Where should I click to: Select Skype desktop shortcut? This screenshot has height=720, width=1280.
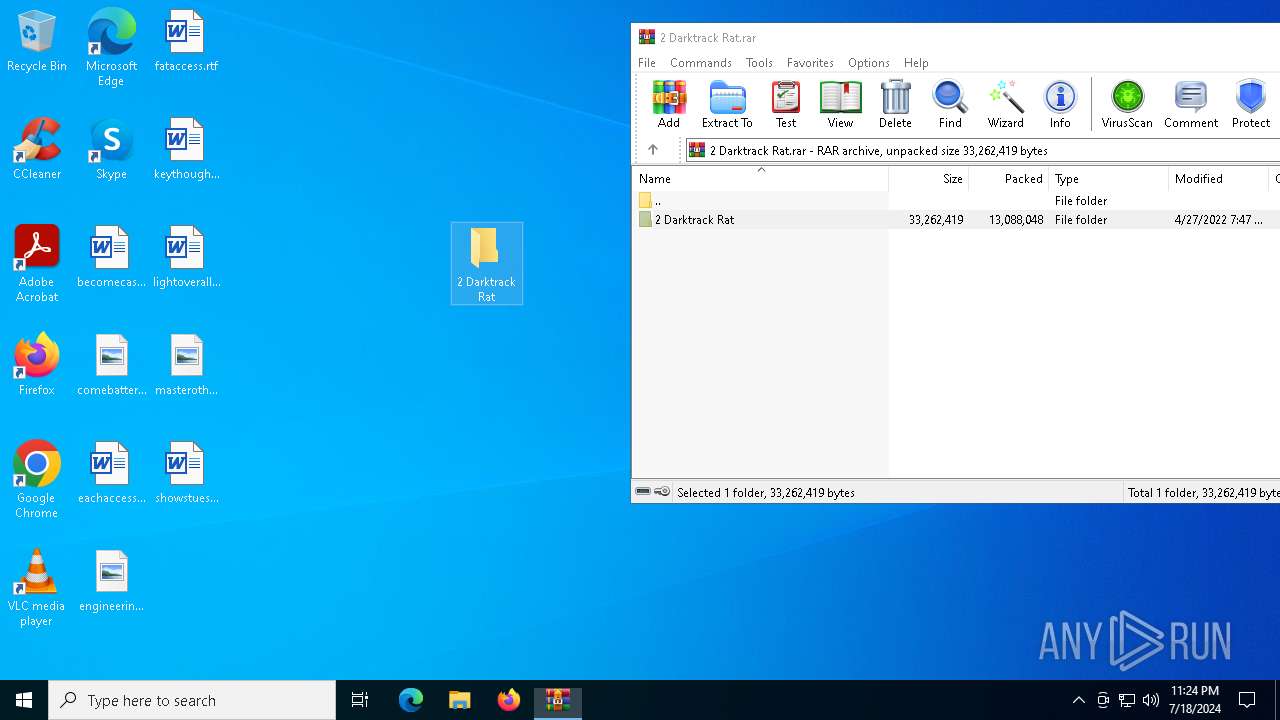pyautogui.click(x=111, y=150)
